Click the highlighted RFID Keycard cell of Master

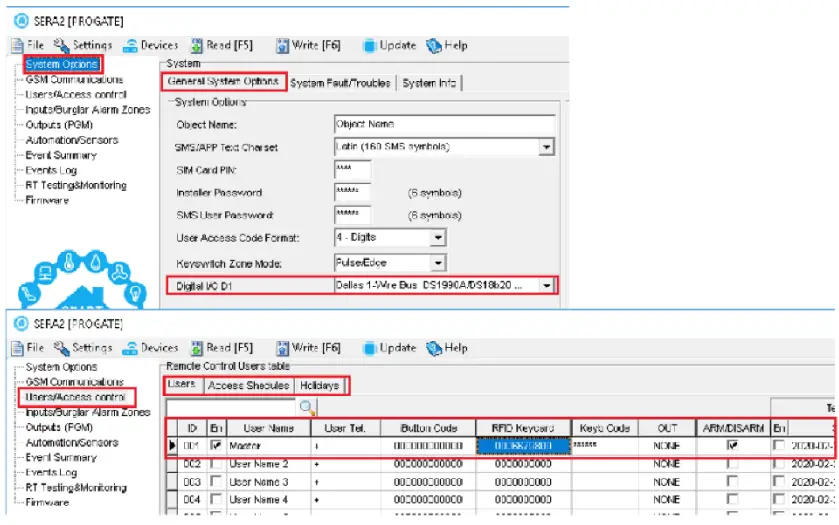click(523, 445)
